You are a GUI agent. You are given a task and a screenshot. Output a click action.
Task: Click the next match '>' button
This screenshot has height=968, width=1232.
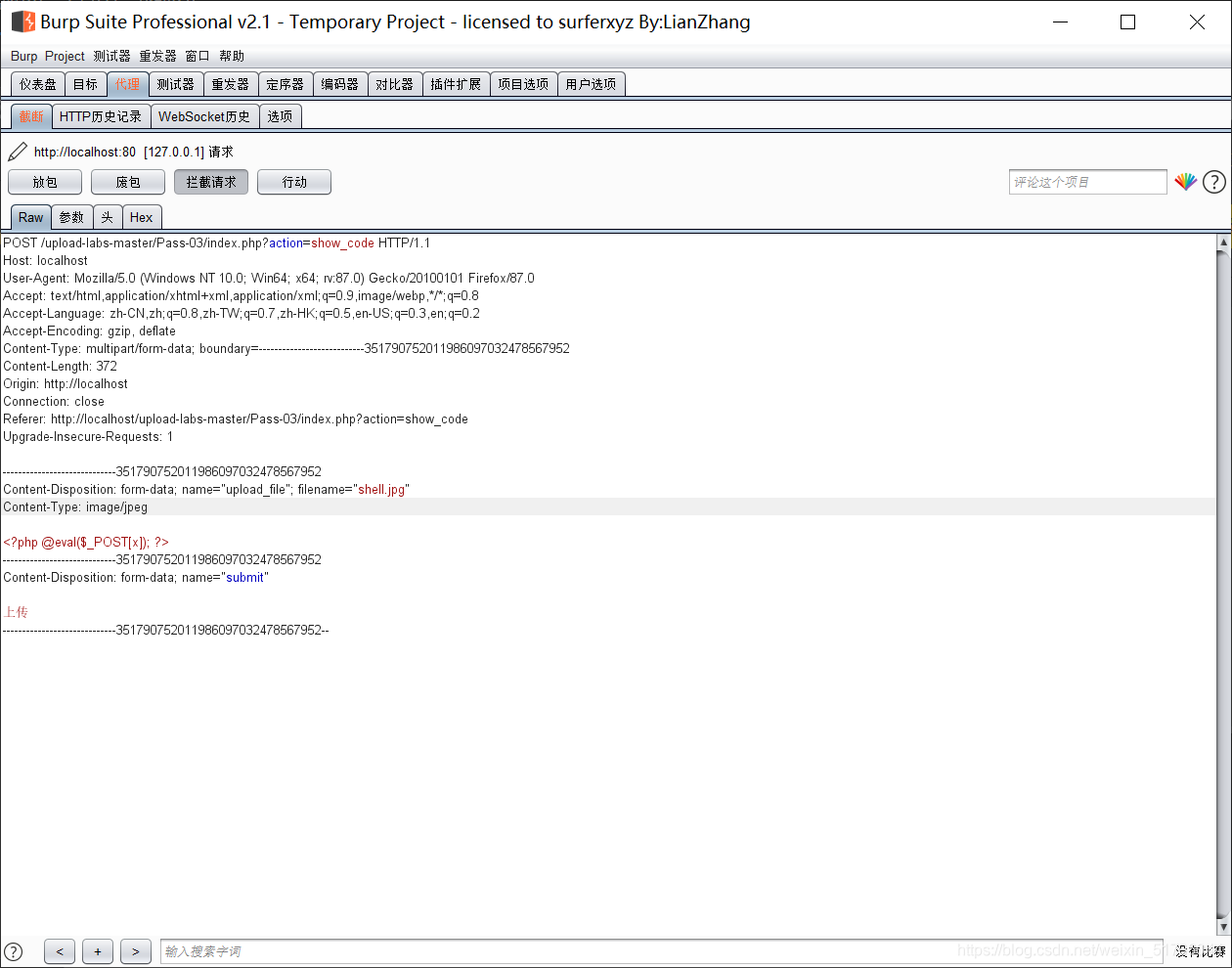(x=136, y=951)
